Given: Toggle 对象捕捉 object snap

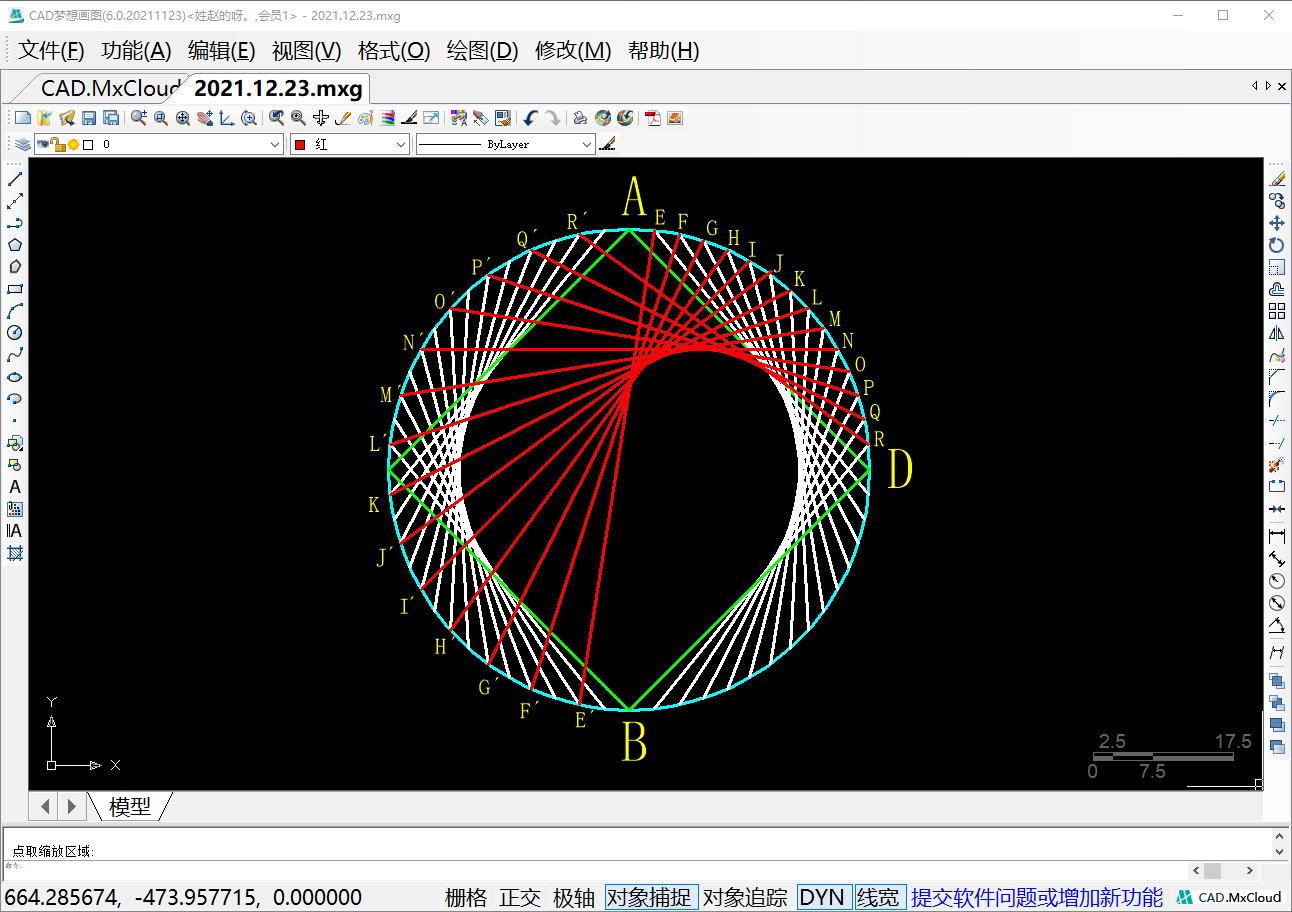Looking at the screenshot, I should click(650, 897).
